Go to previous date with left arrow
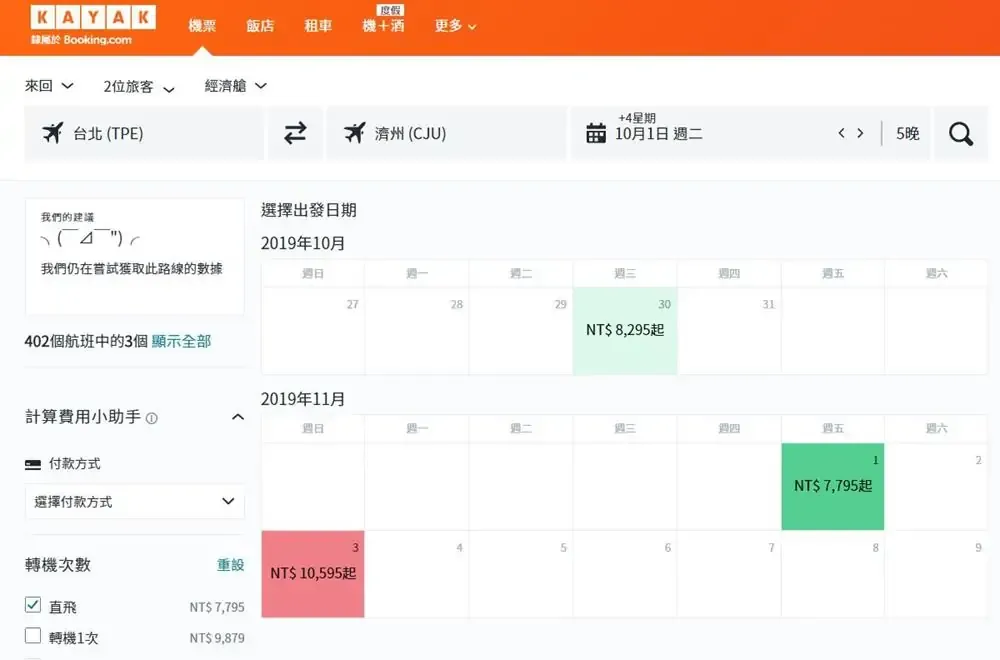 pos(842,133)
